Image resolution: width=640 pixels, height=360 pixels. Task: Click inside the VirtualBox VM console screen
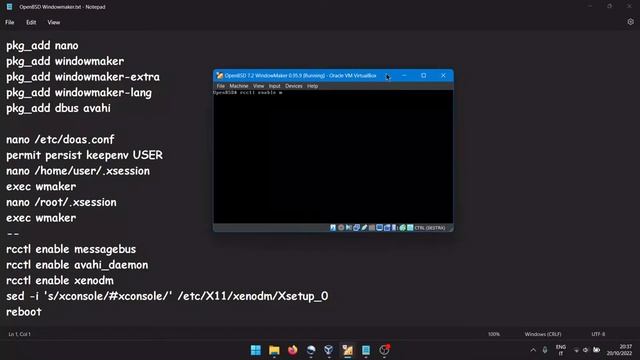pos(333,157)
